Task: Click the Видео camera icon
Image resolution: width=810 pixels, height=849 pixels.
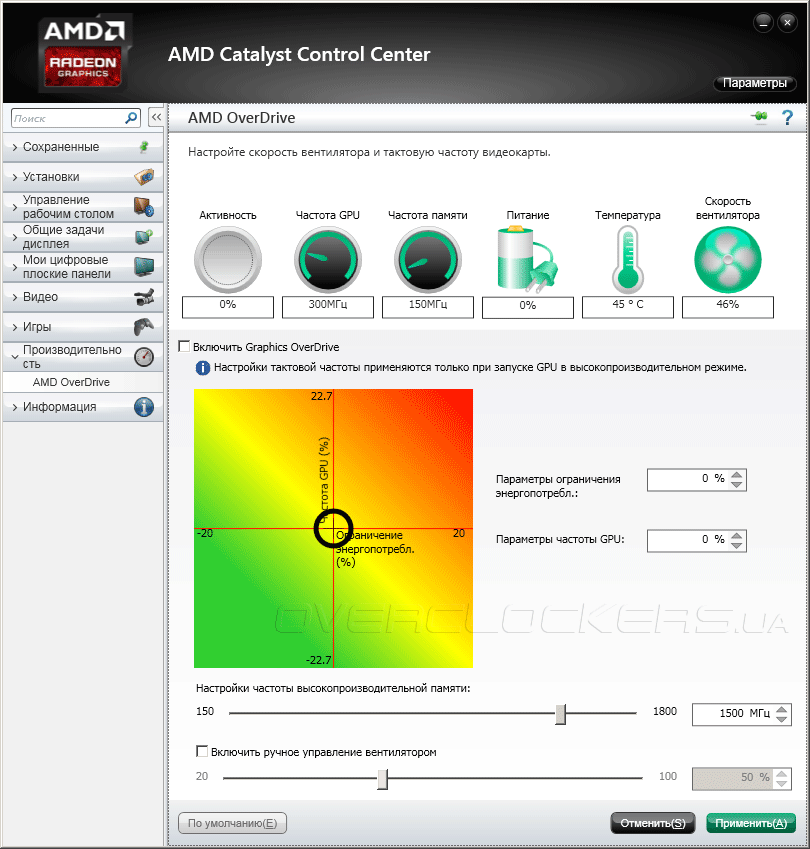Action: coord(144,297)
